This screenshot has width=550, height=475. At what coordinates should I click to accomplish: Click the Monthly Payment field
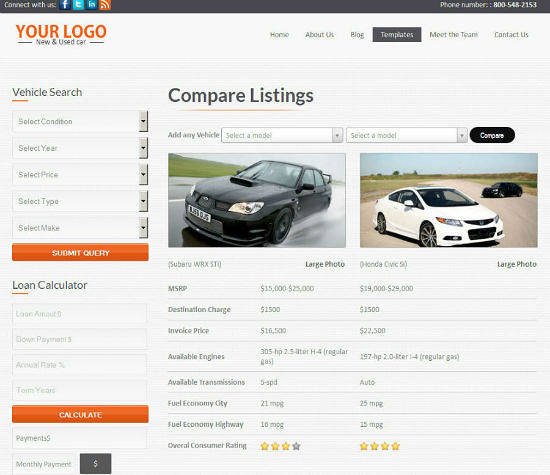(44, 464)
